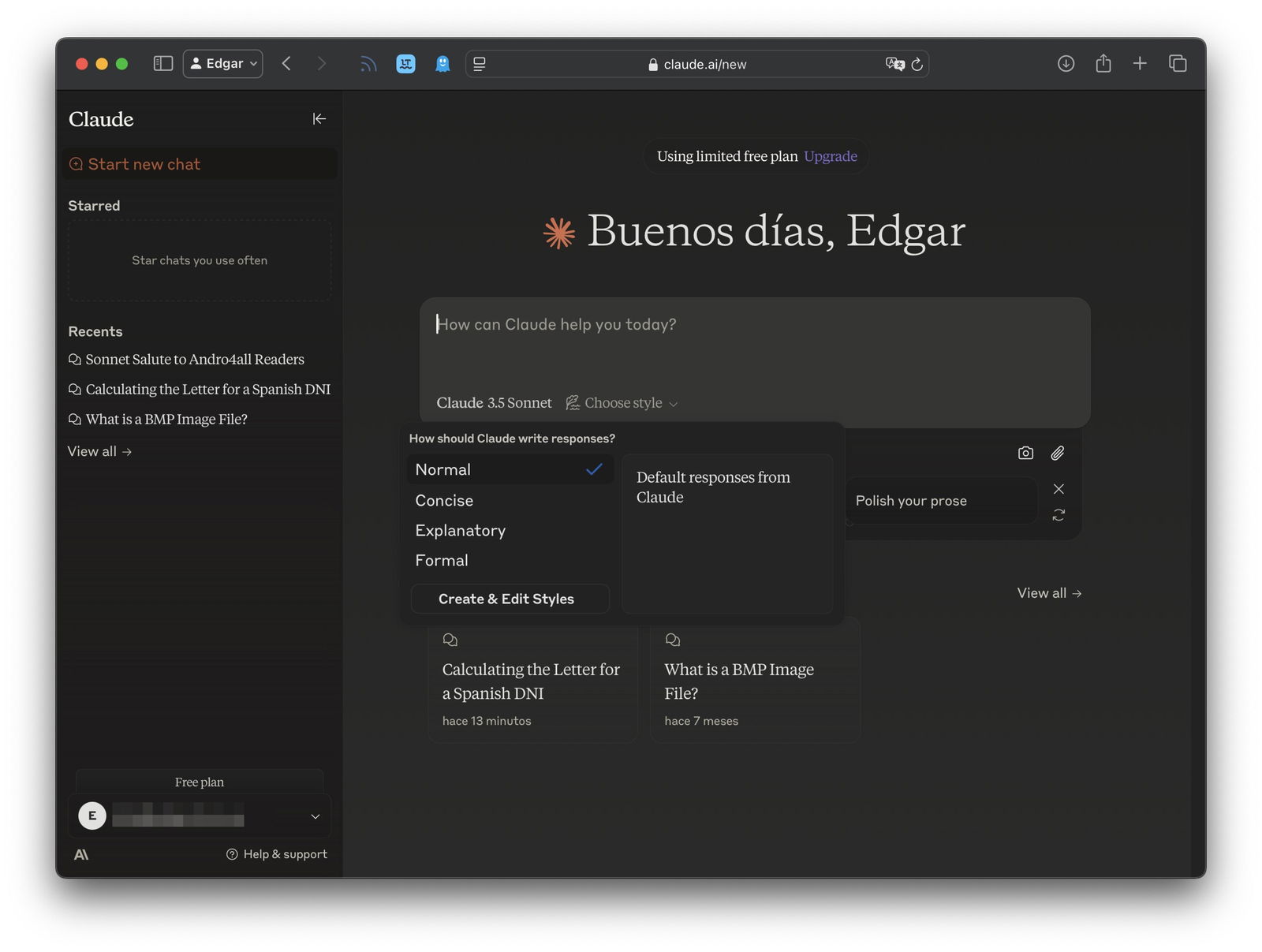Open sidebar chat Calculating the Letter for a Spanish DNI
This screenshot has width=1262, height=952.
coord(200,390)
